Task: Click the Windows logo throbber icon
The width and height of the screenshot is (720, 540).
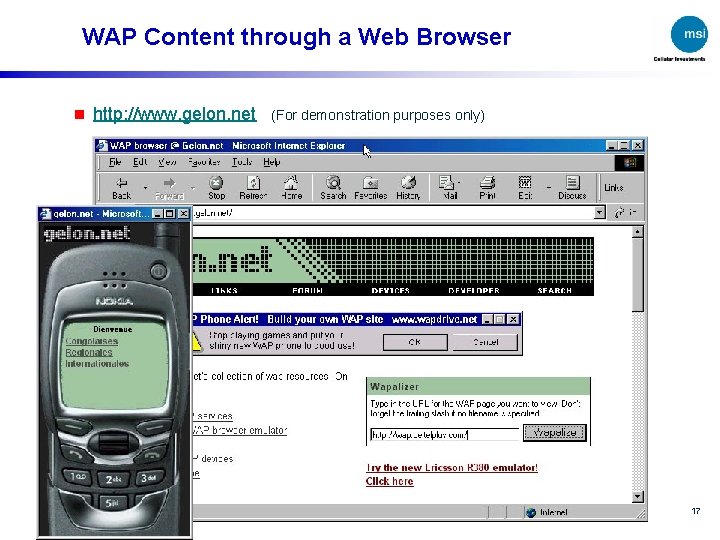Action: [x=630, y=163]
